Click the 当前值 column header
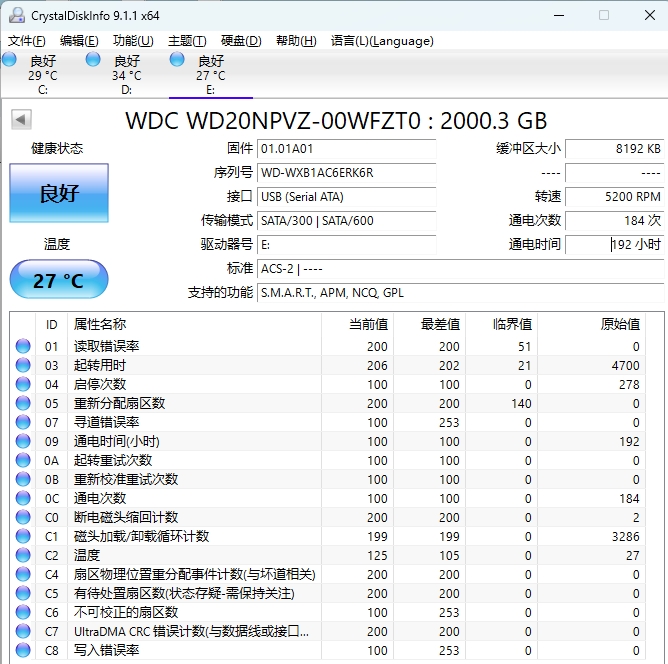668x664 pixels. pos(357,324)
